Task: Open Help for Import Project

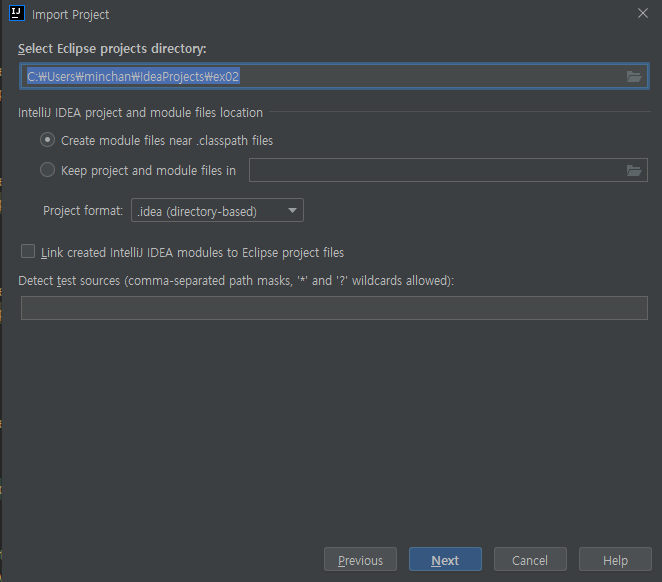Action: (x=615, y=559)
